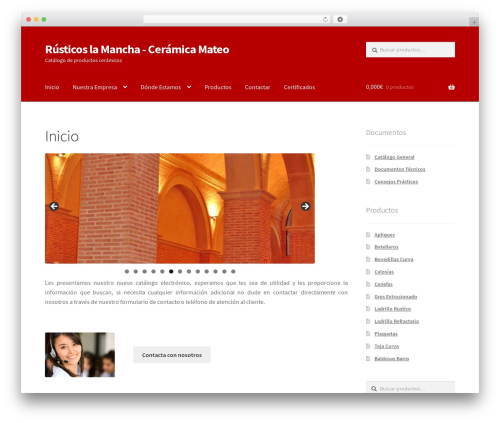This screenshot has height=423, width=500.
Task: Click the document icon beside Celosías
Action: click(x=368, y=272)
